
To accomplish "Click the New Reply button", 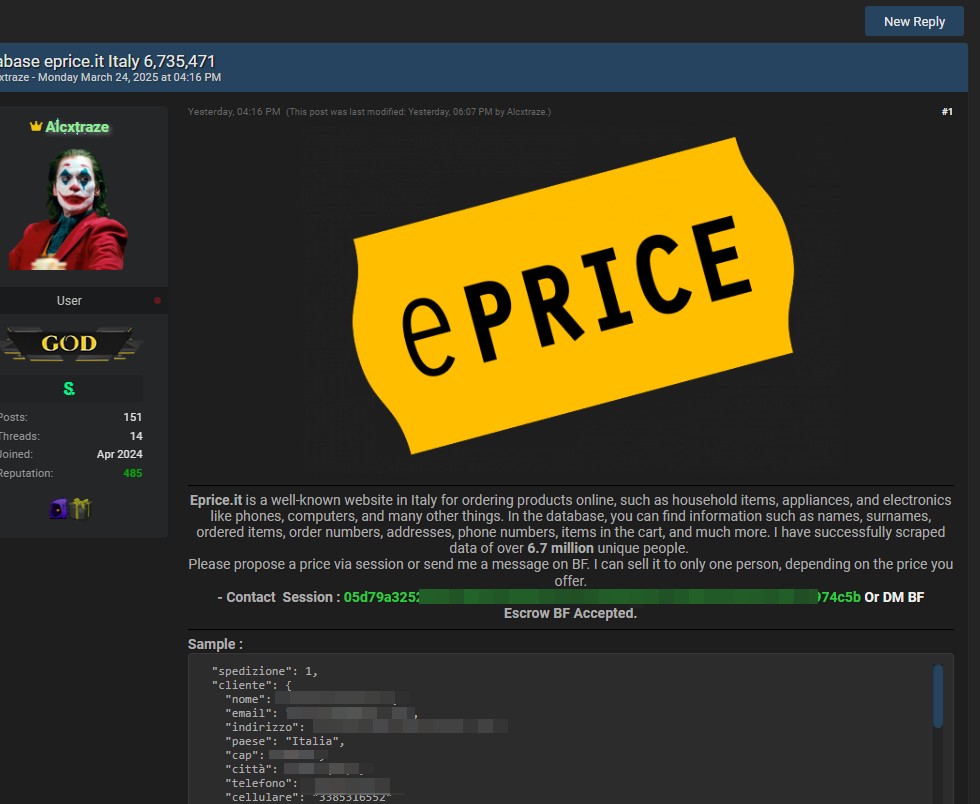I will tap(913, 22).
